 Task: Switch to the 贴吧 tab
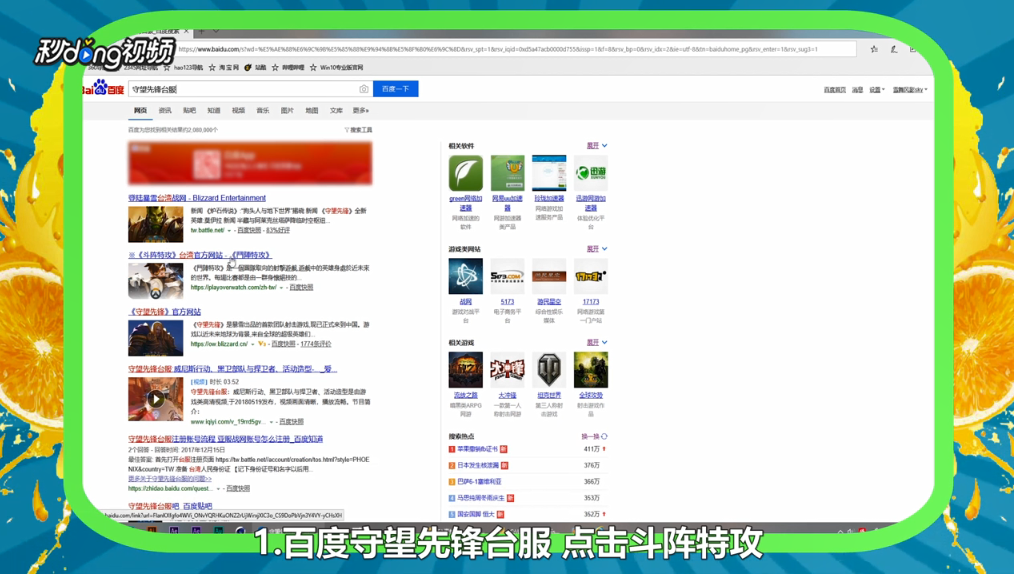coord(189,111)
